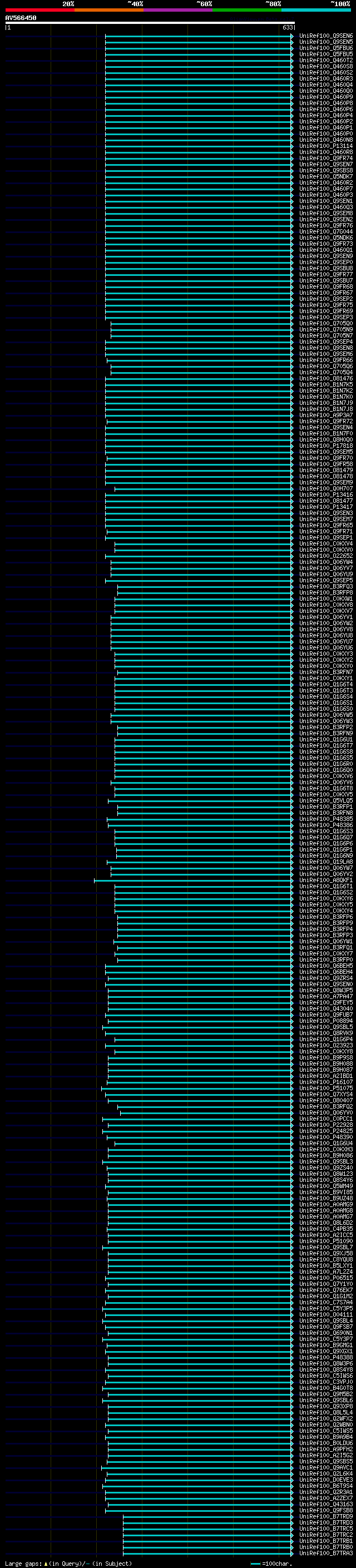Select subject UniRef100_Q8W3P5
This screenshot has height=1568, width=356.
click(x=325, y=990)
